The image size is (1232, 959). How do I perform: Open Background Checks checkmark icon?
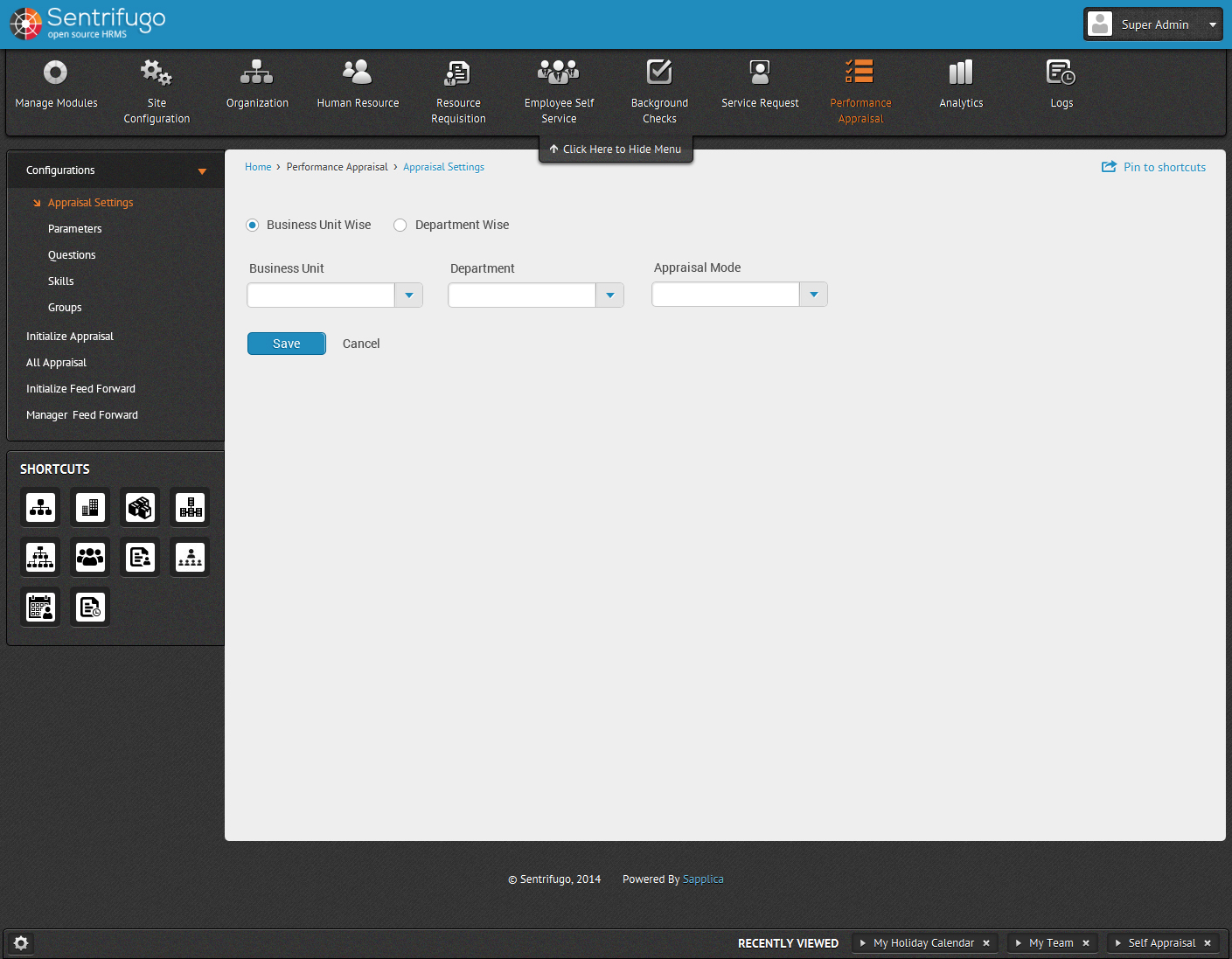coord(659,73)
